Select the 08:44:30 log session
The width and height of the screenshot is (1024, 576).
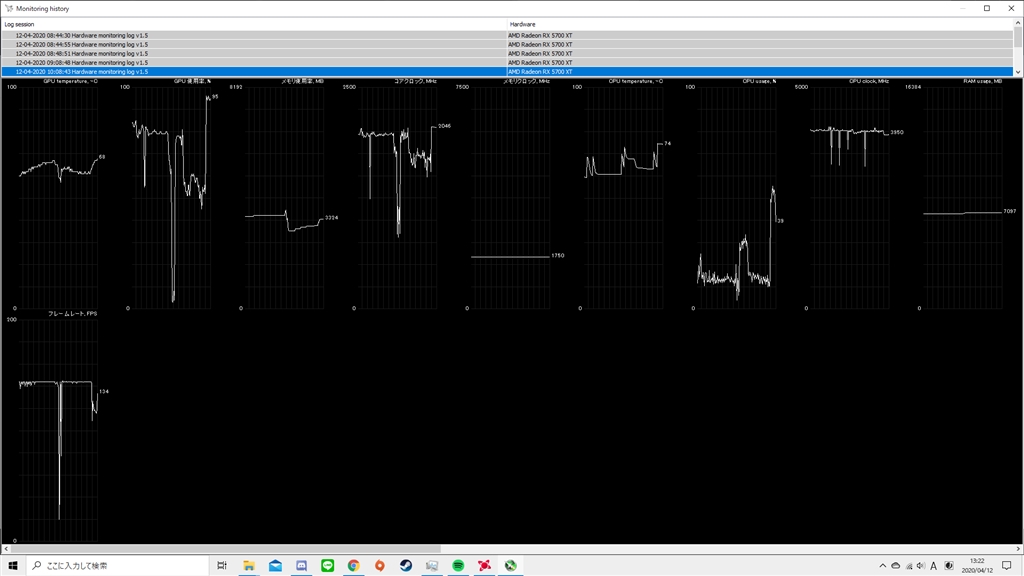[507, 35]
